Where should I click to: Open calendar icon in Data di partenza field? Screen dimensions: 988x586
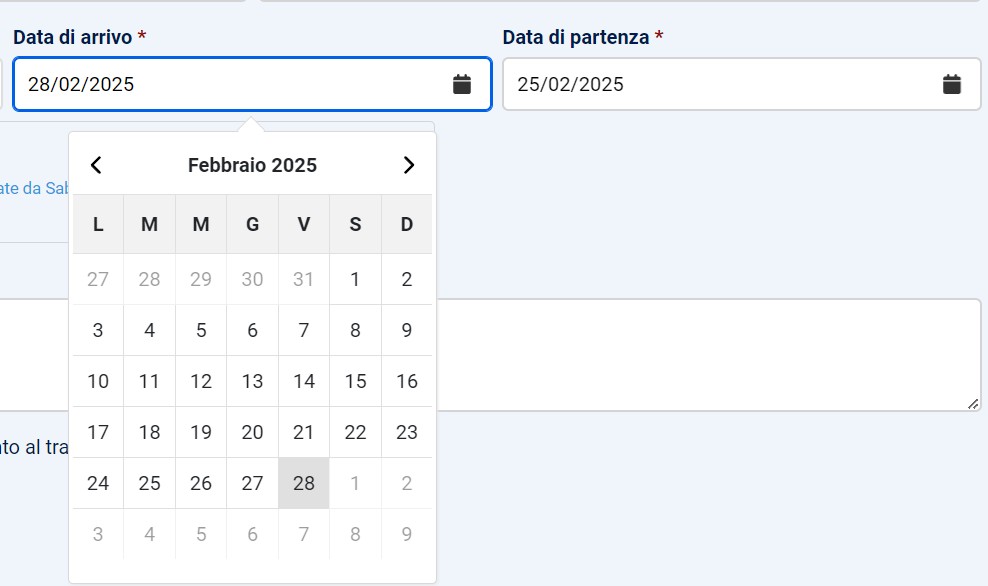click(952, 84)
